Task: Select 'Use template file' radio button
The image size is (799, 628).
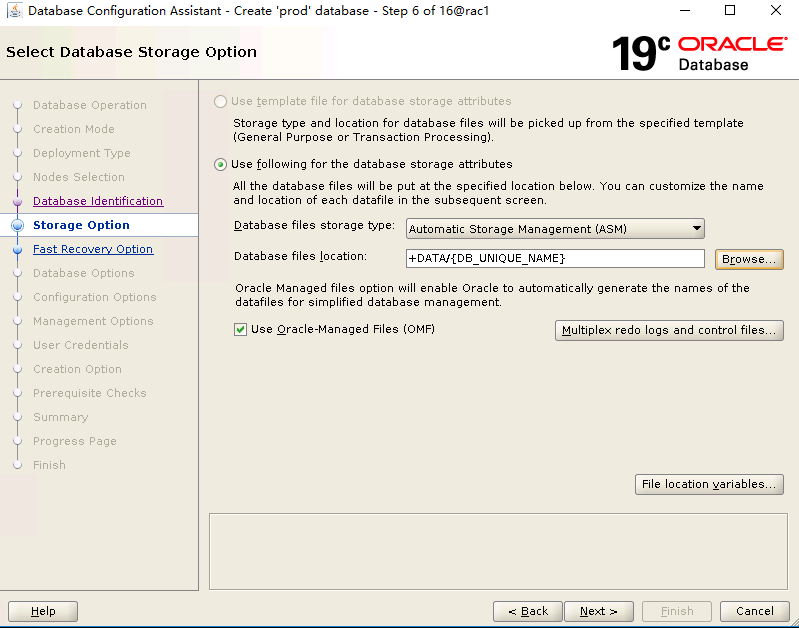Action: coord(220,101)
